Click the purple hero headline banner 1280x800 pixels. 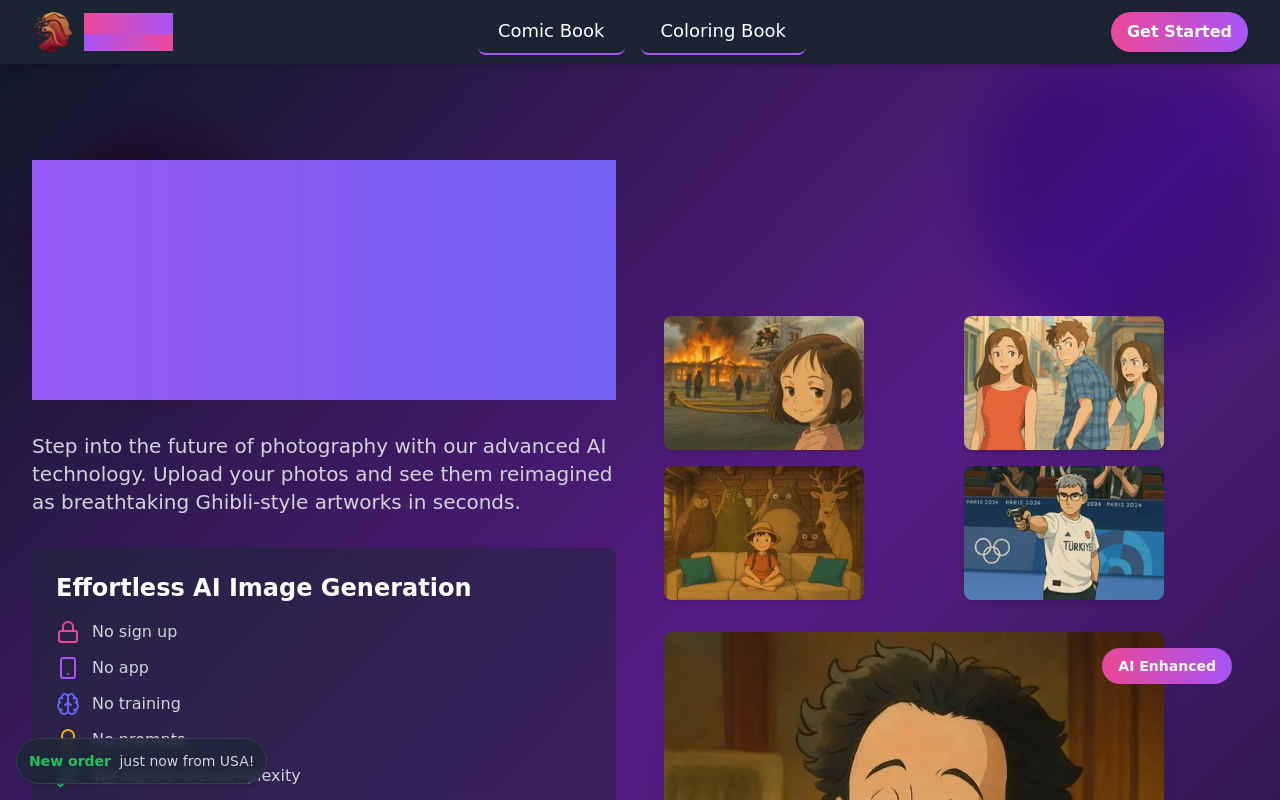point(324,280)
